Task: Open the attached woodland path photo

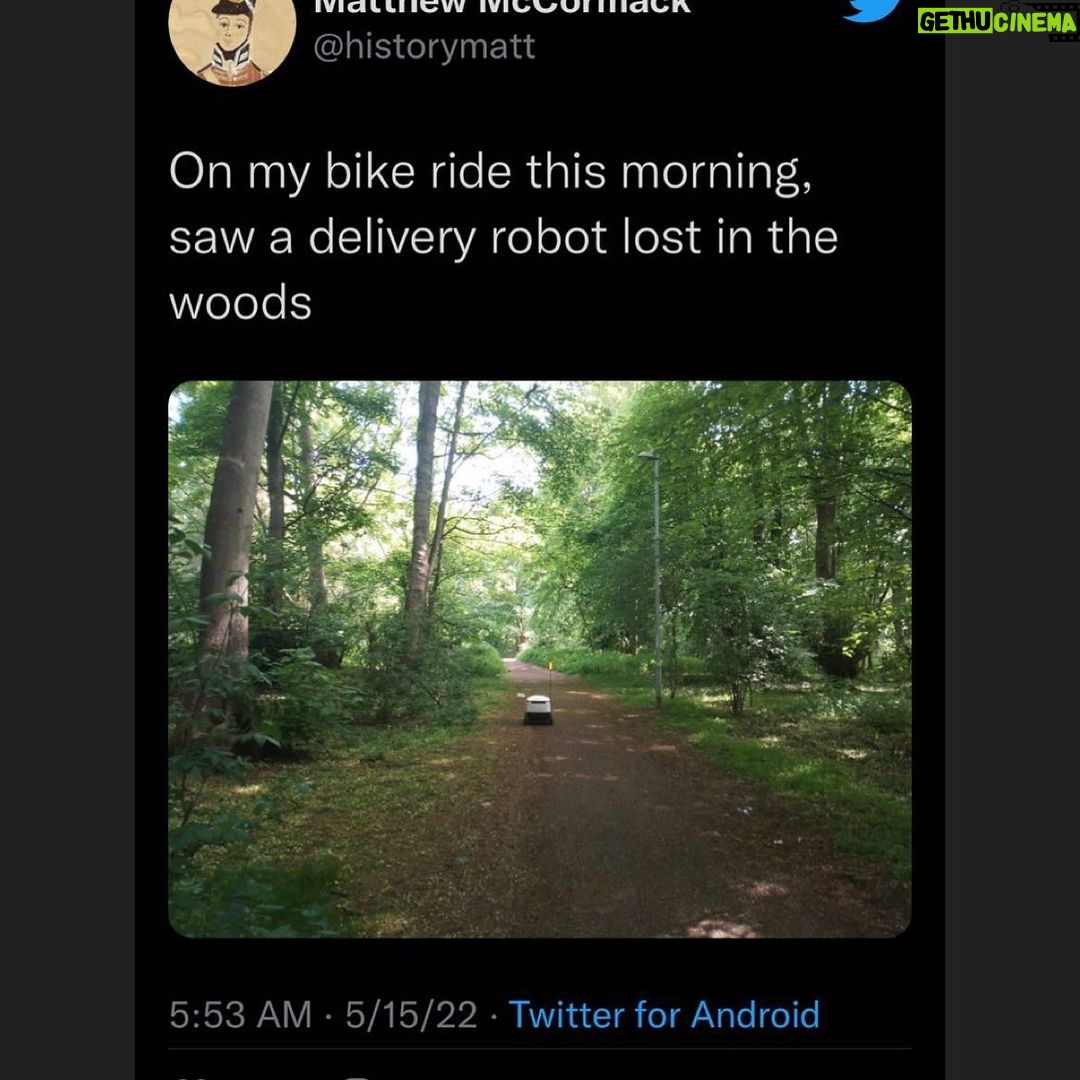Action: (539, 658)
